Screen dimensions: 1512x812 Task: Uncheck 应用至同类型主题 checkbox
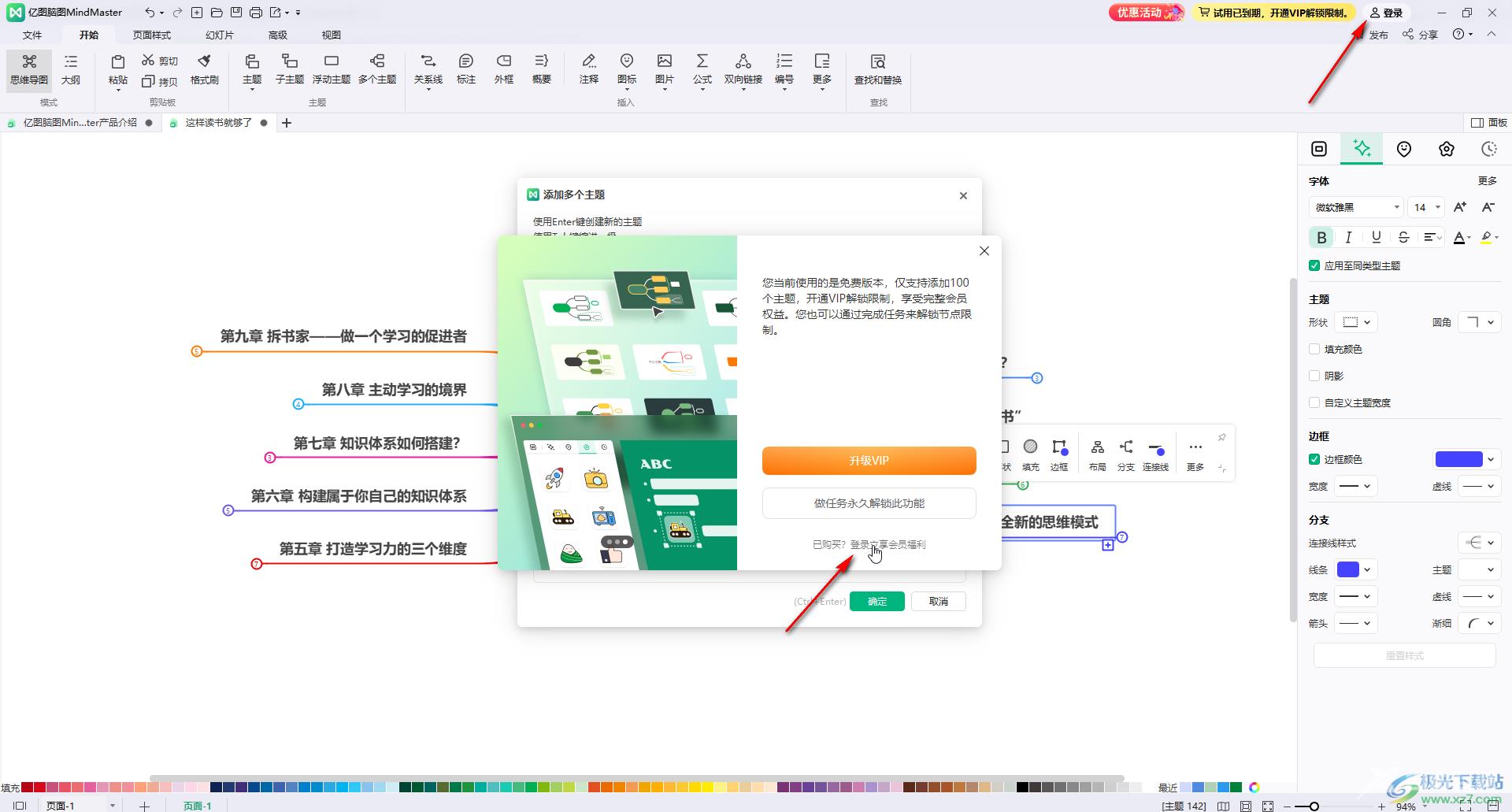pos(1314,265)
